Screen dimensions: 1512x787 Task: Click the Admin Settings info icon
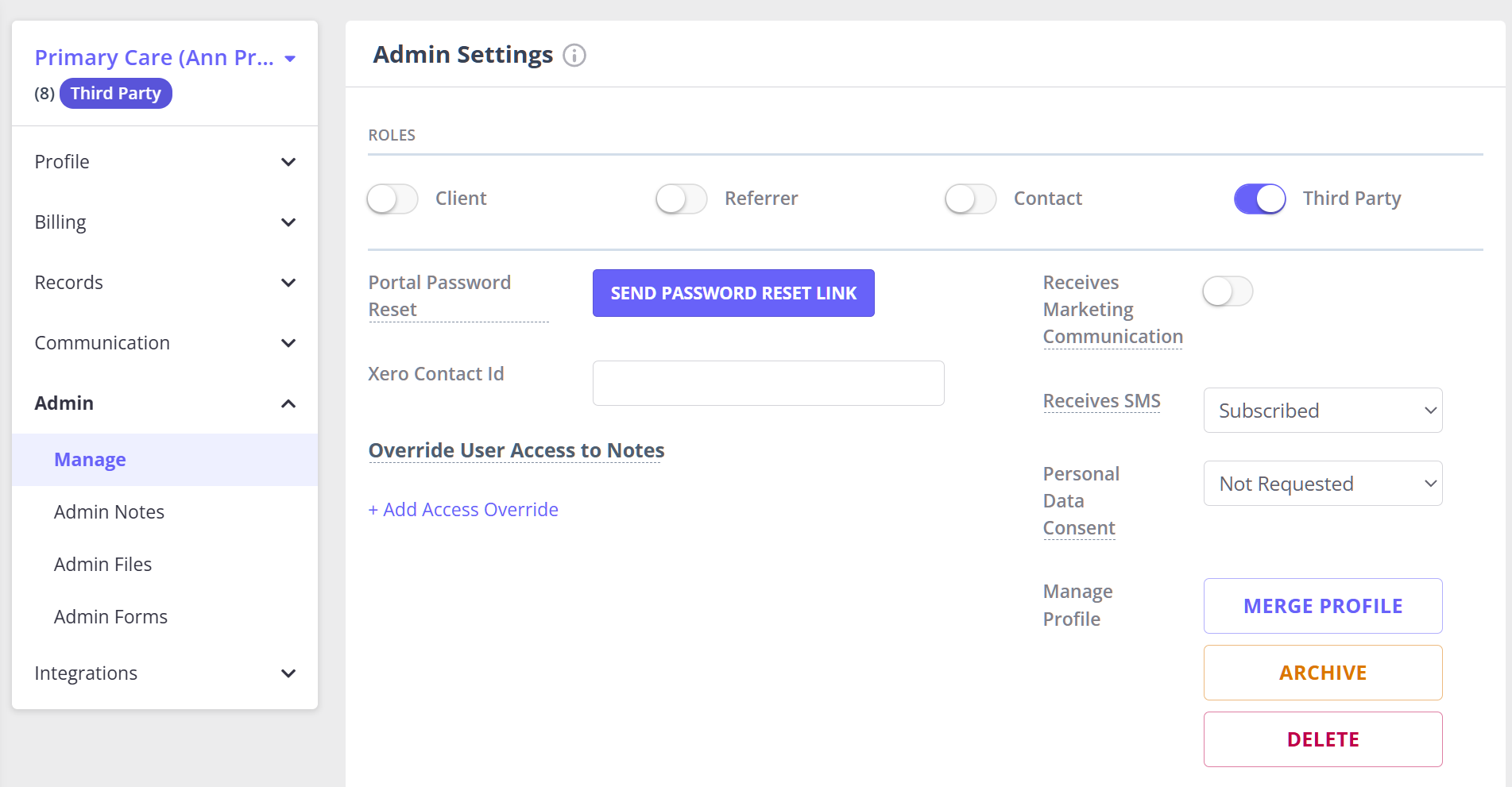coord(574,56)
